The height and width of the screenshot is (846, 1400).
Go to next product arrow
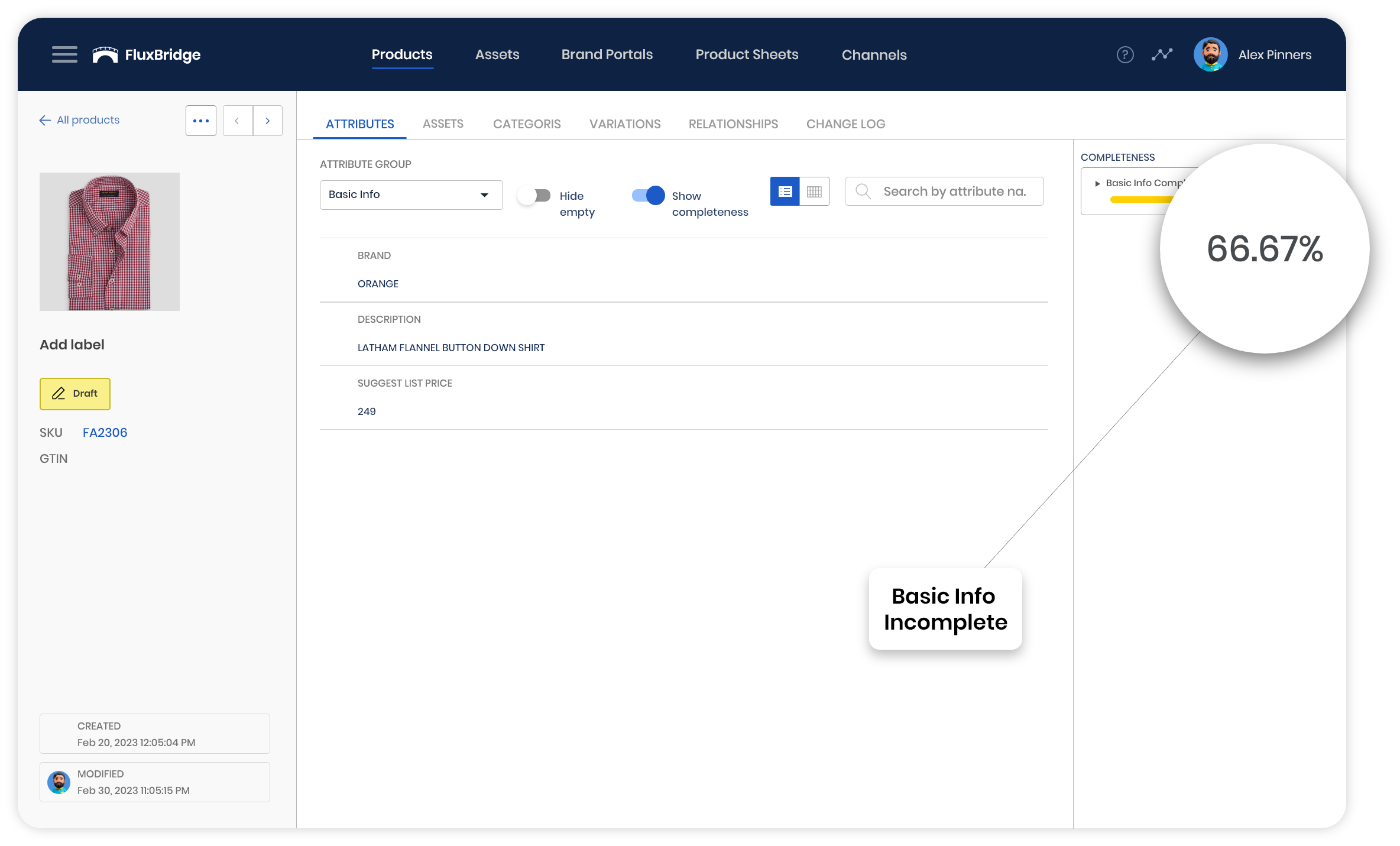[268, 121]
